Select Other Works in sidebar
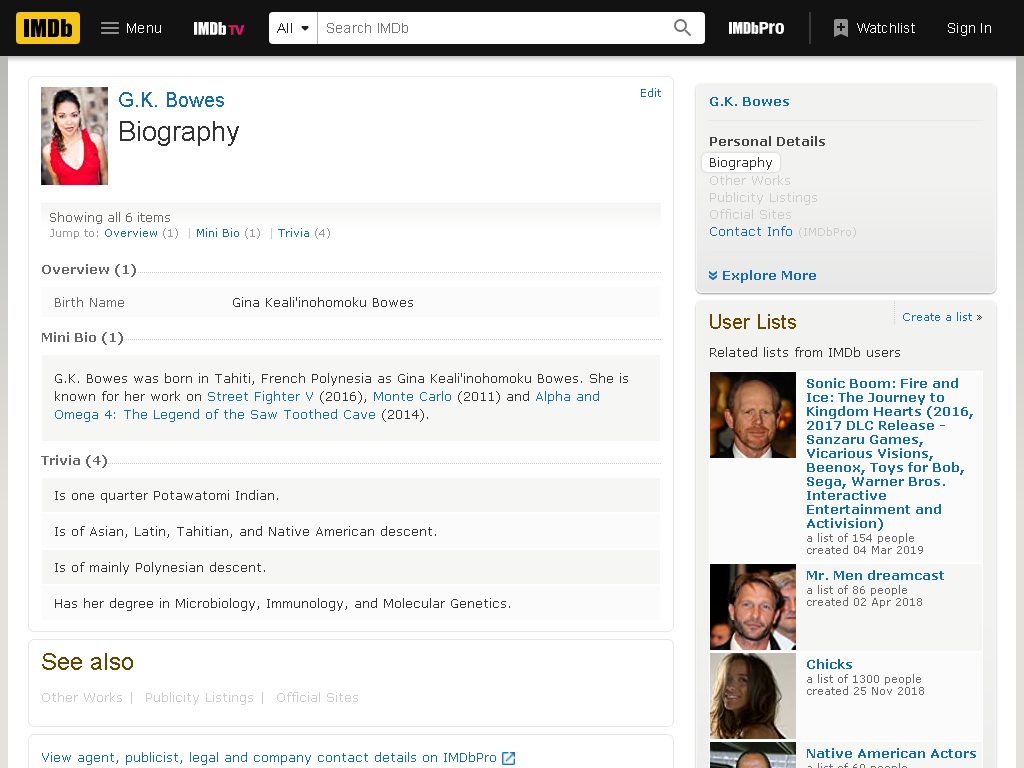Viewport: 1024px width, 768px height. click(x=750, y=180)
